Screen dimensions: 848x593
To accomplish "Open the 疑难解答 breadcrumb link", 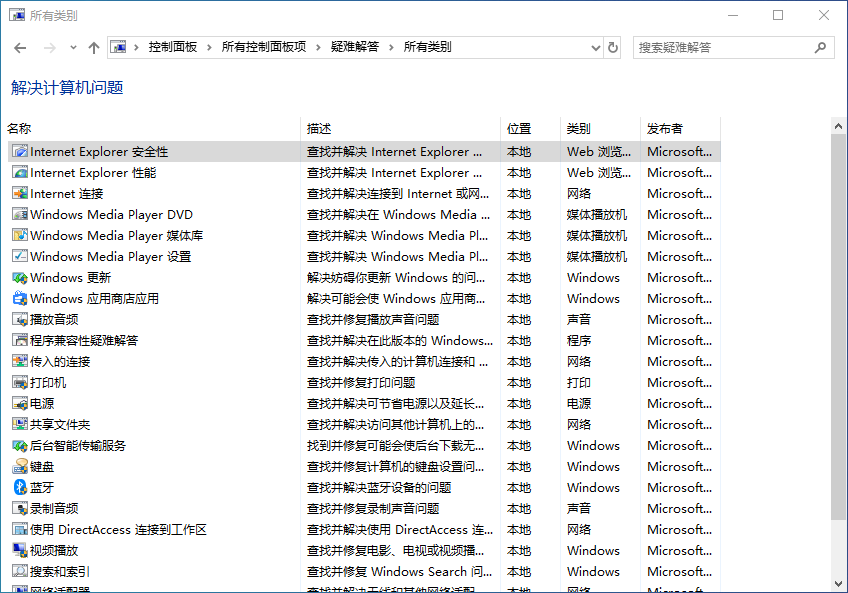I will 355,47.
